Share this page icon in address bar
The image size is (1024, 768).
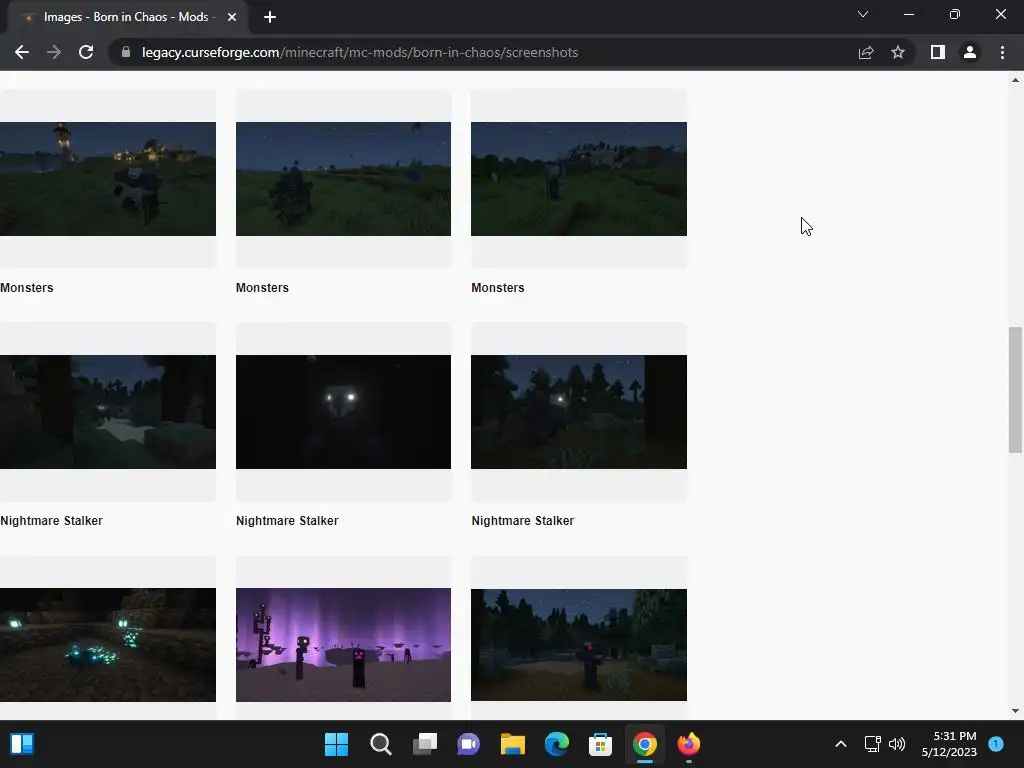tap(866, 52)
